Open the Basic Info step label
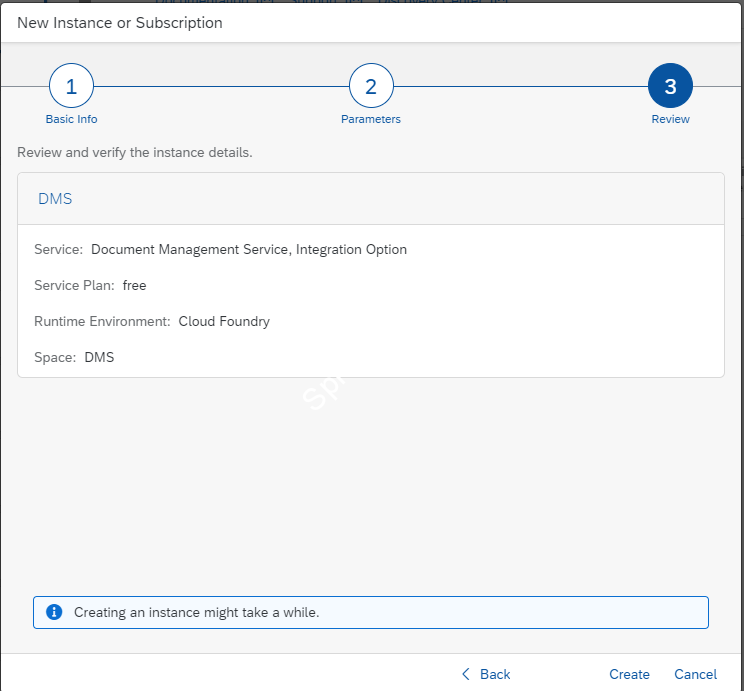 tap(71, 119)
